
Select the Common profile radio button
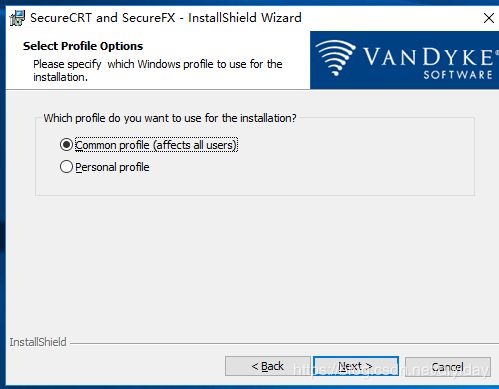coord(66,145)
